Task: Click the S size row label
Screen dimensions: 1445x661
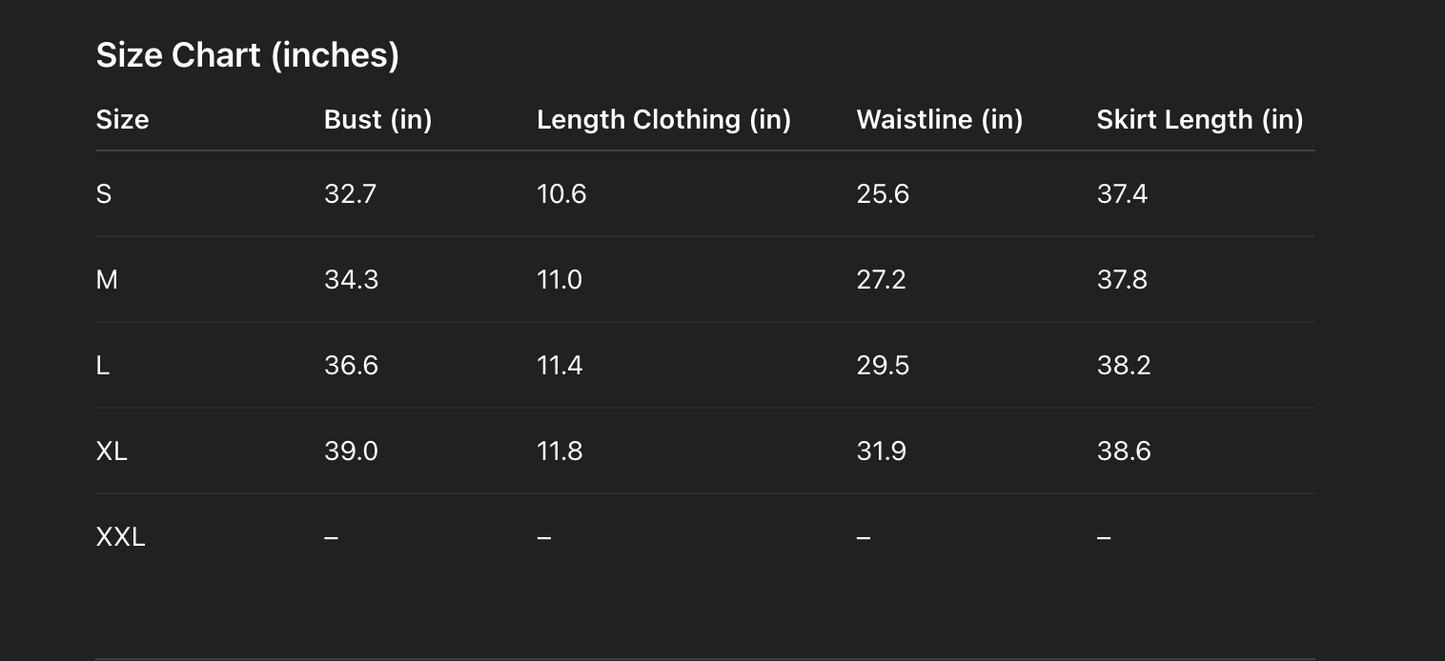Action: pyautogui.click(x=104, y=194)
